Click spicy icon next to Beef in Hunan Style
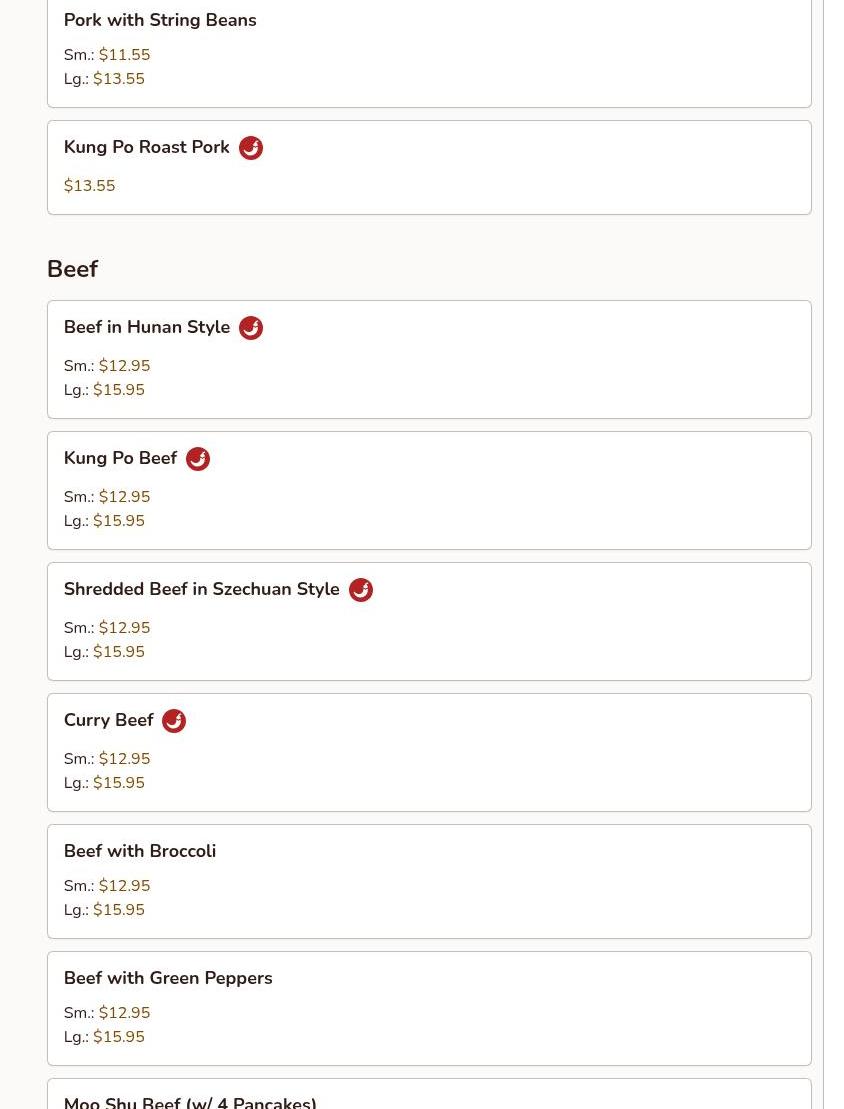The width and height of the screenshot is (844, 1109). [251, 328]
